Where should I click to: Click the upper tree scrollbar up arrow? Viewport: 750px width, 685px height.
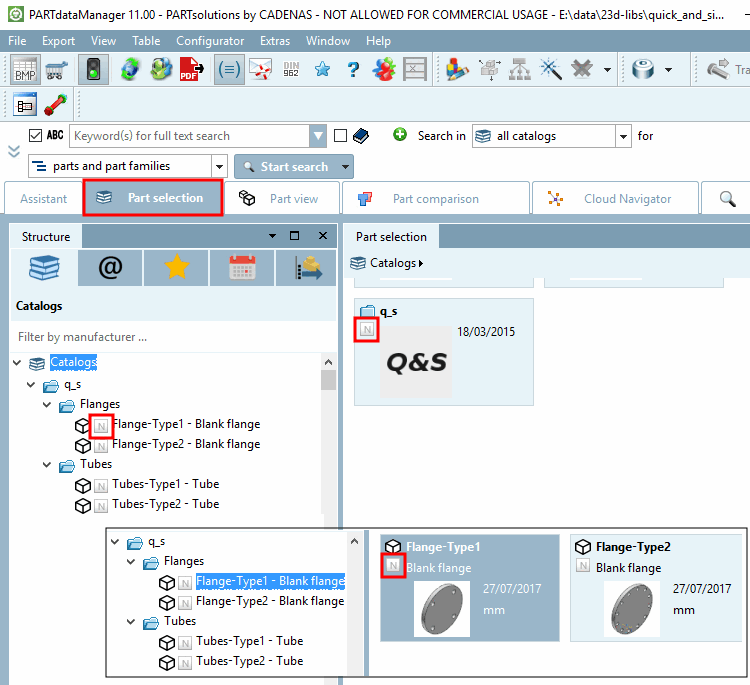[x=328, y=362]
